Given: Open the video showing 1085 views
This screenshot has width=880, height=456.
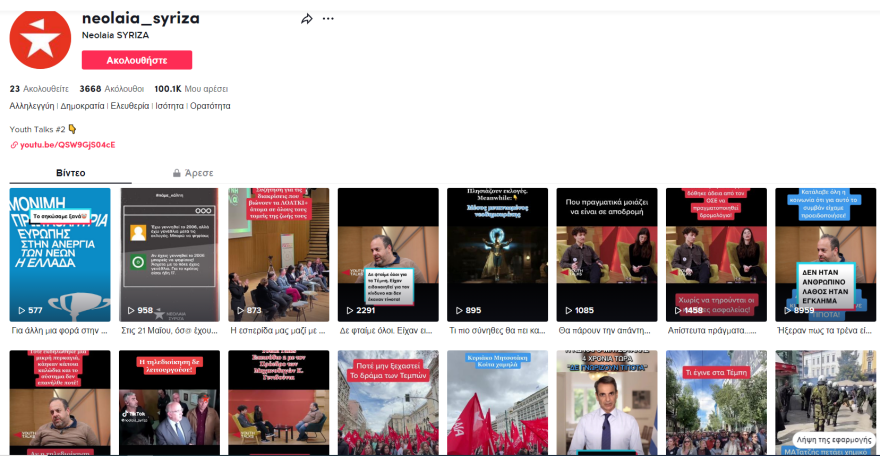Looking at the screenshot, I should tap(606, 254).
